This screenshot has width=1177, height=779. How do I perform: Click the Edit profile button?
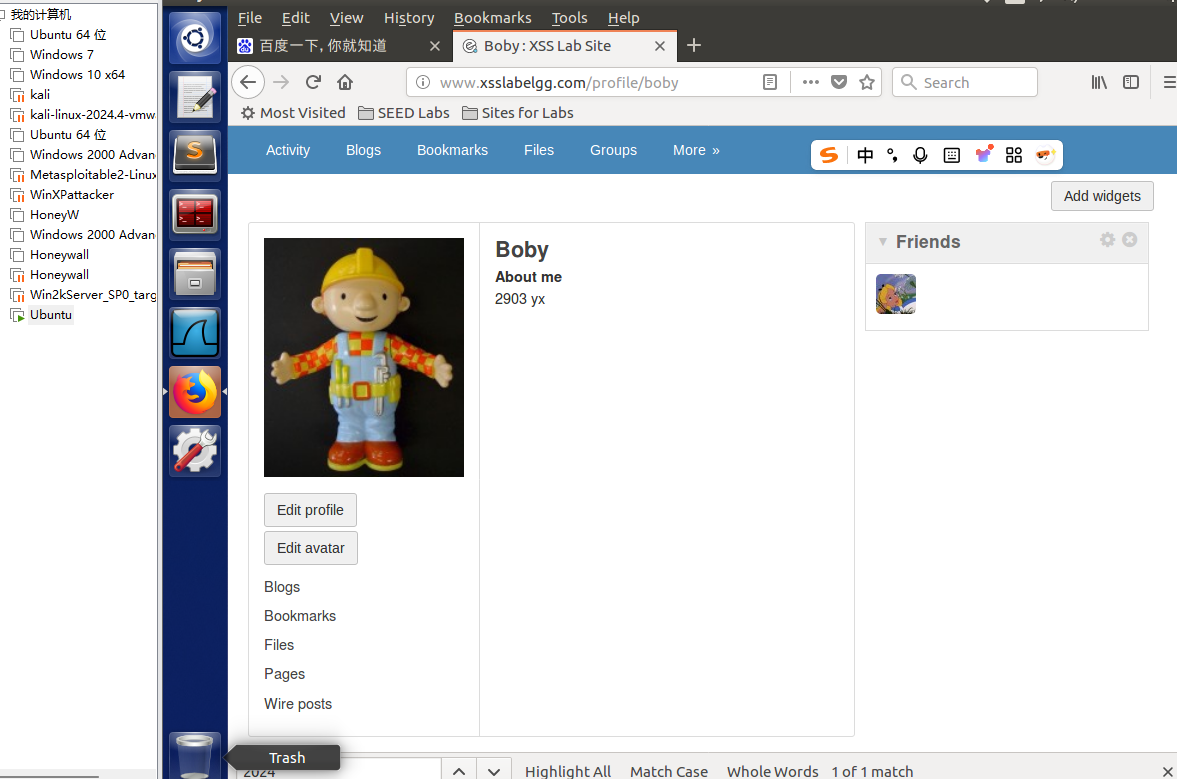pyautogui.click(x=310, y=510)
